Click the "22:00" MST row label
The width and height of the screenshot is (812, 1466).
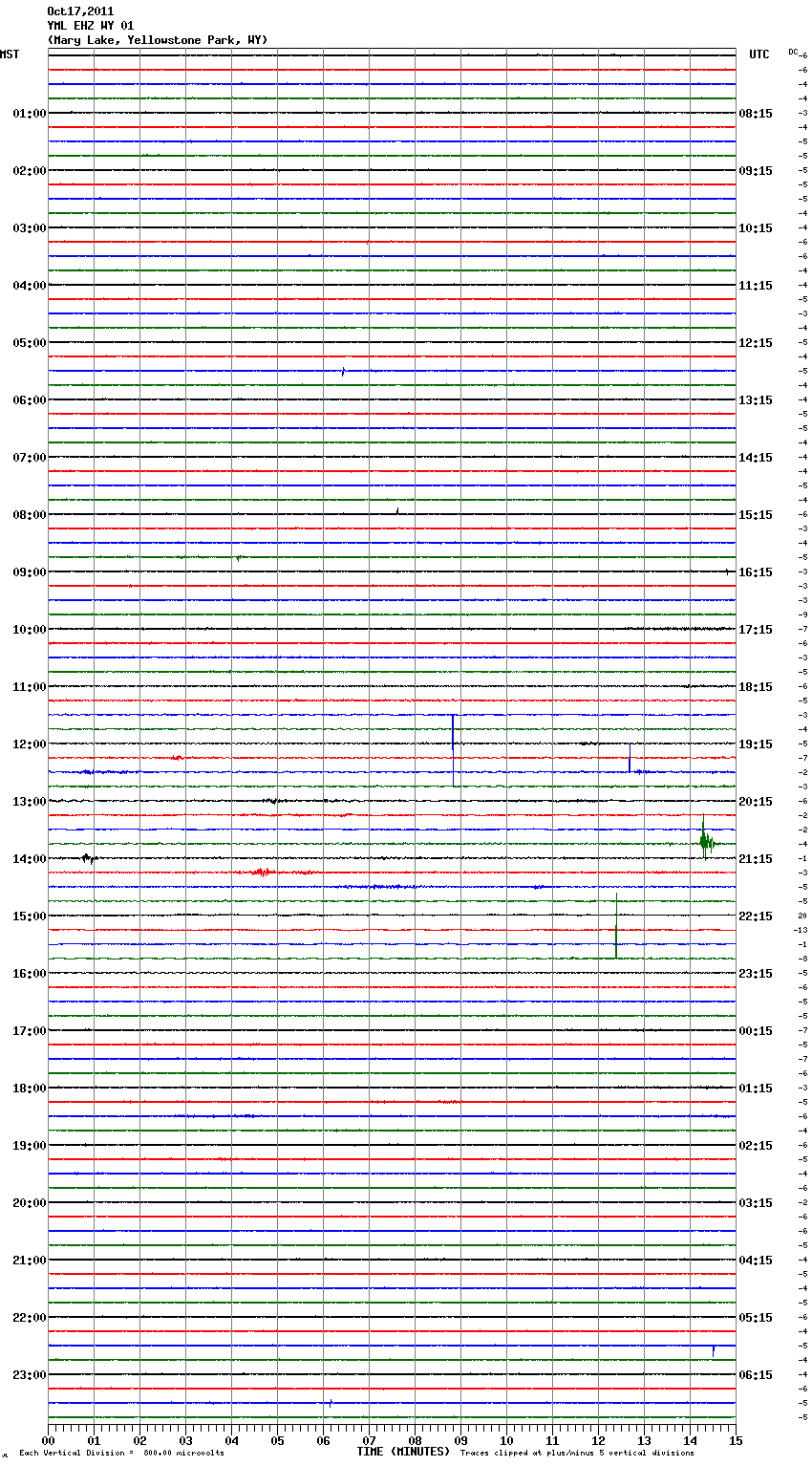pos(30,1318)
